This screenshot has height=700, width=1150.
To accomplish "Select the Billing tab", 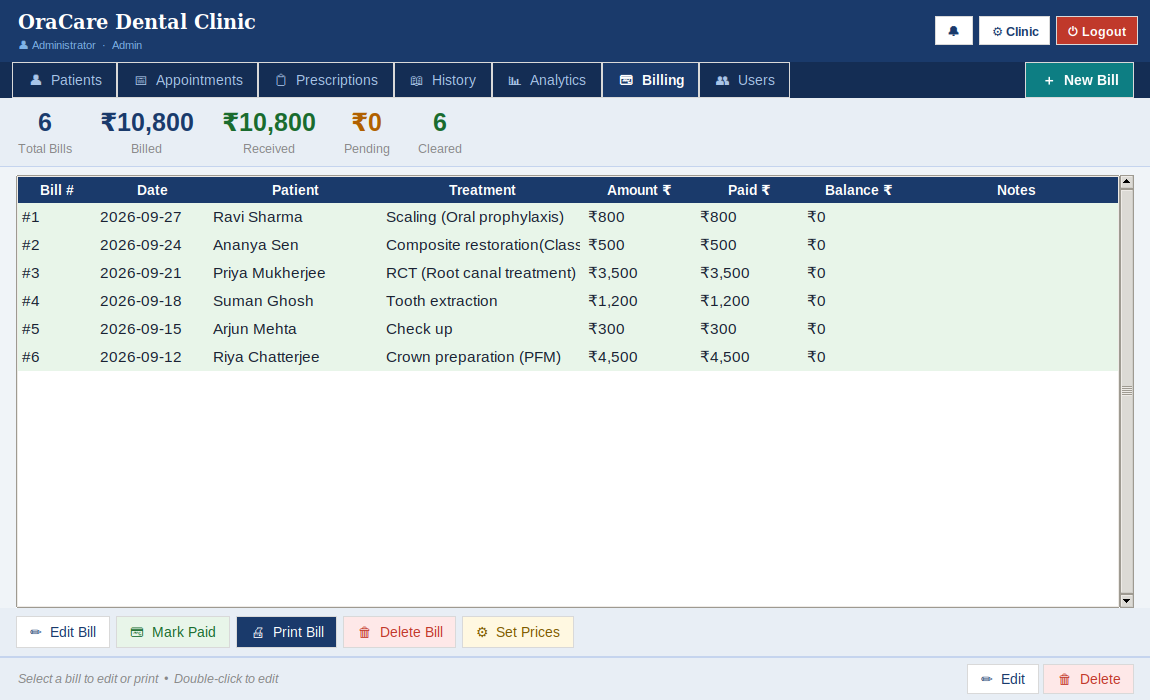I will click(651, 80).
